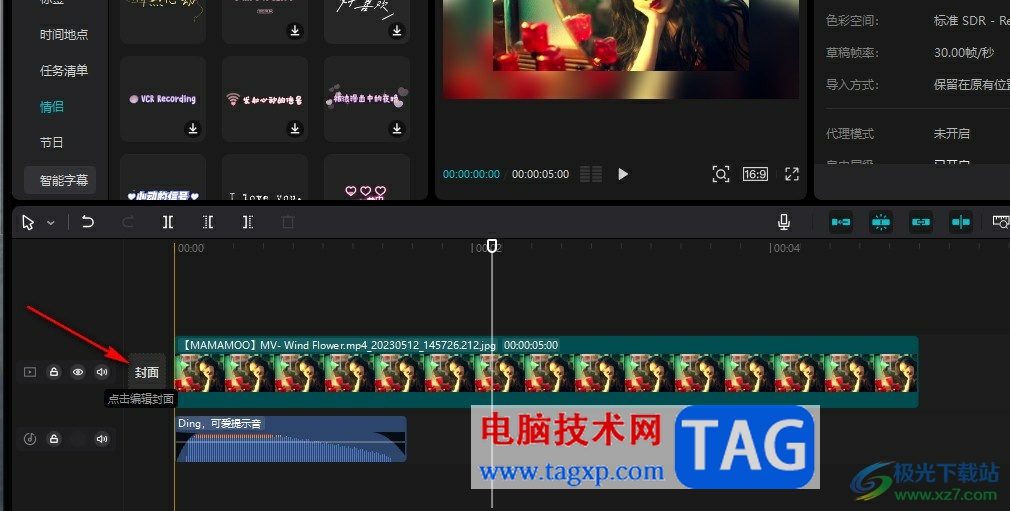Select the I love you text template
This screenshot has width=1010, height=511.
265,177
